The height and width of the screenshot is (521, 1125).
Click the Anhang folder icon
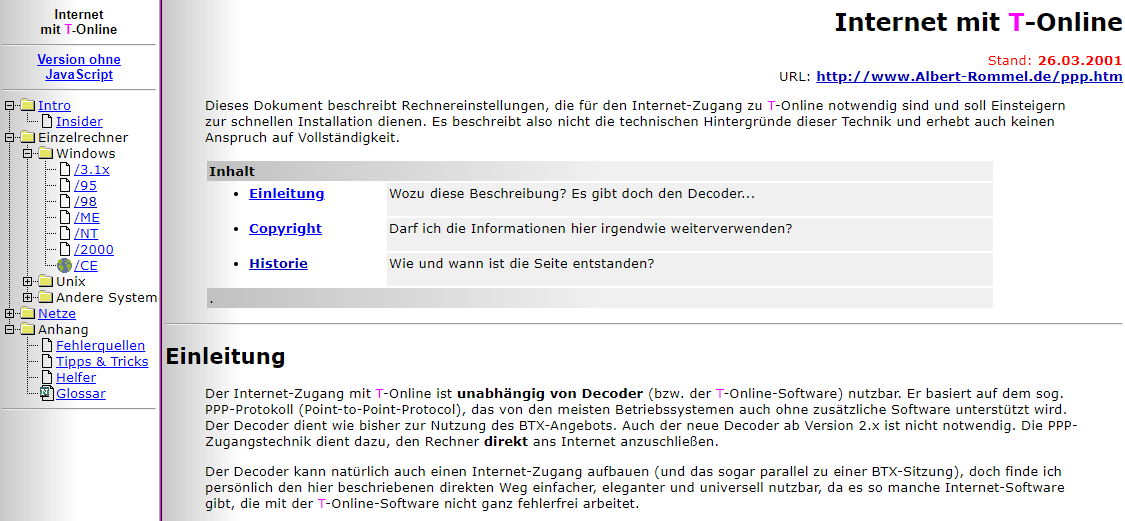click(x=27, y=330)
